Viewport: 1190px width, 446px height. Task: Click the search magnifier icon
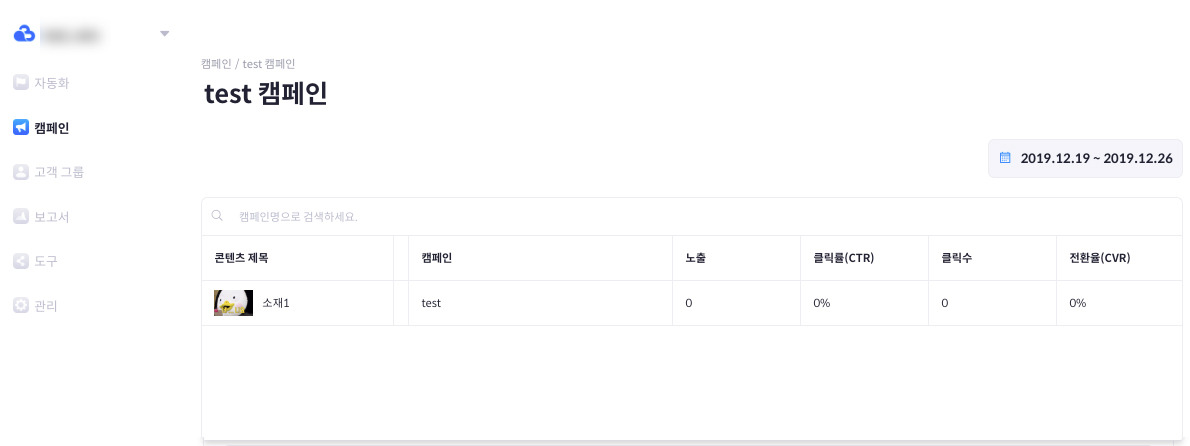click(x=217, y=216)
